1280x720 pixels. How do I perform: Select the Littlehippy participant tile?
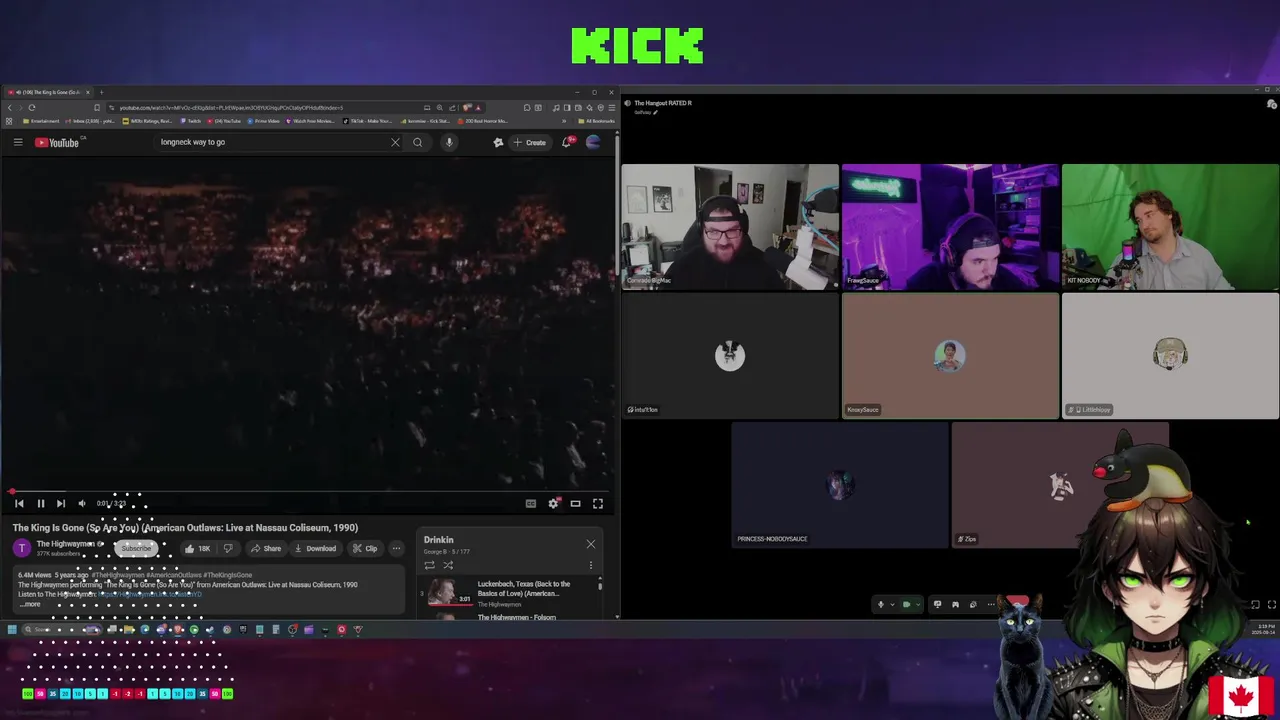click(x=1170, y=356)
